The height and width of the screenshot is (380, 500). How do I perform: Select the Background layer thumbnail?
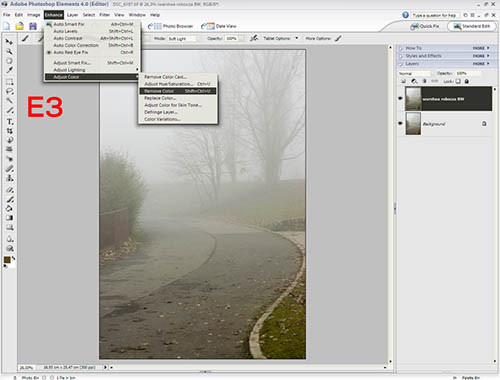[x=413, y=124]
